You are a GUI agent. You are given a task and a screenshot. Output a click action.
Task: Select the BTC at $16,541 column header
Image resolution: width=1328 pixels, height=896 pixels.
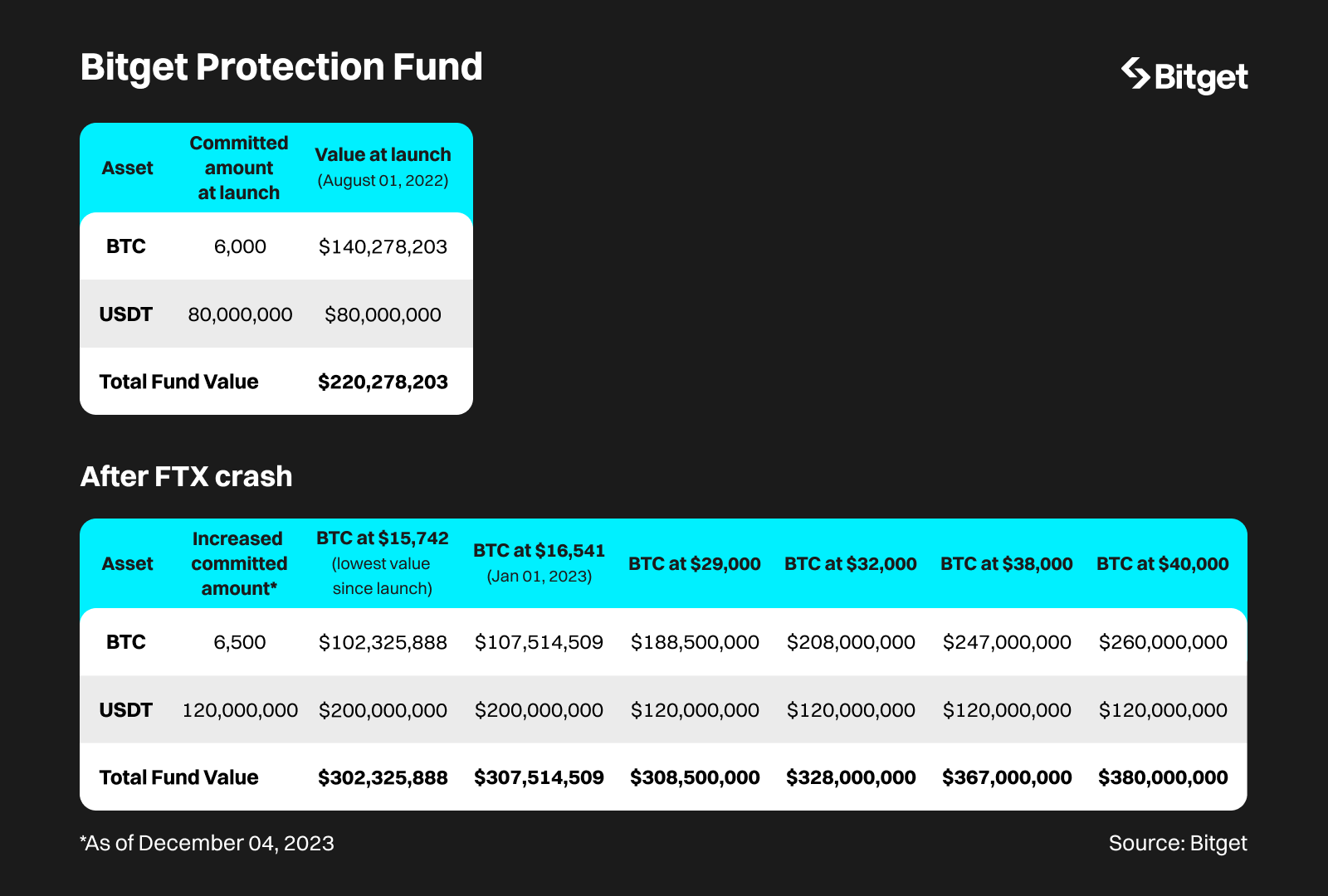click(x=539, y=562)
